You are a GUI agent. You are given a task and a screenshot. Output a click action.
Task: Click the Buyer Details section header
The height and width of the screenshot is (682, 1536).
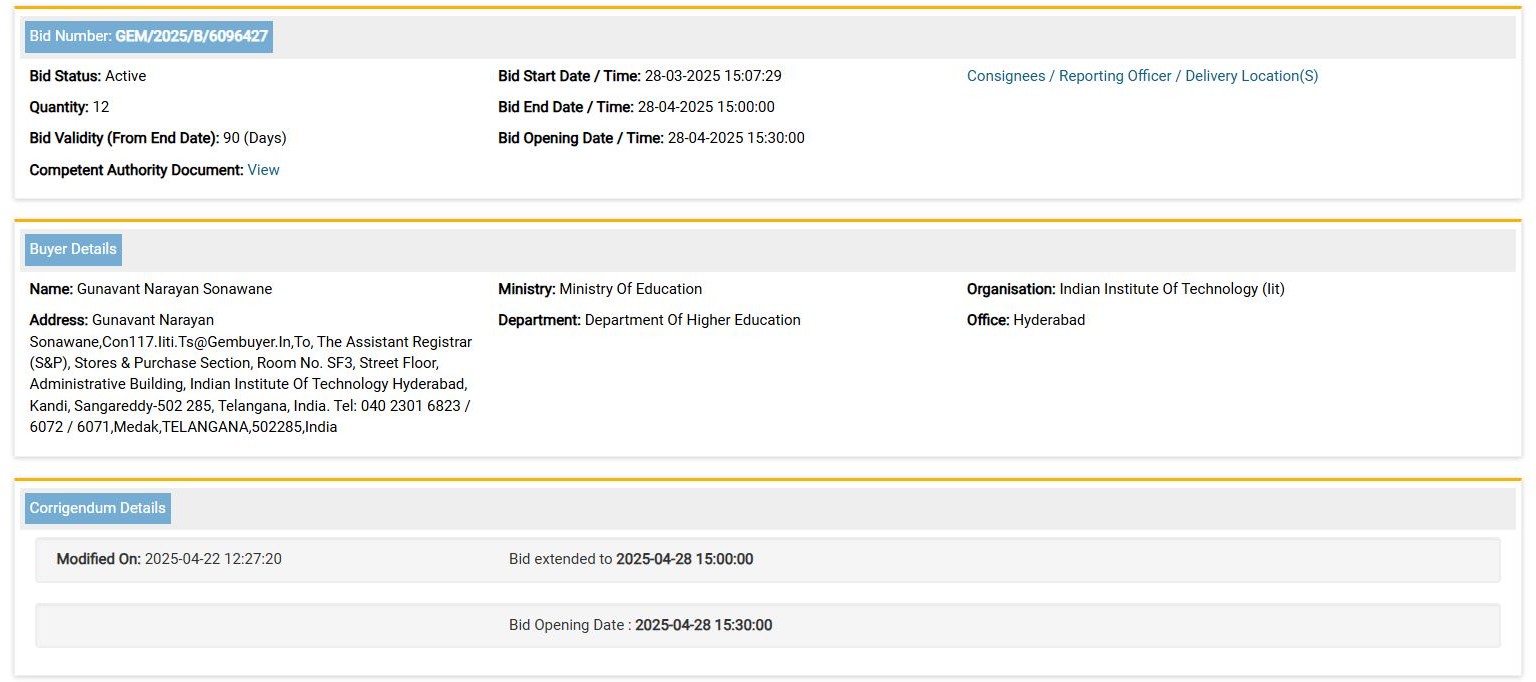pyautogui.click(x=73, y=249)
